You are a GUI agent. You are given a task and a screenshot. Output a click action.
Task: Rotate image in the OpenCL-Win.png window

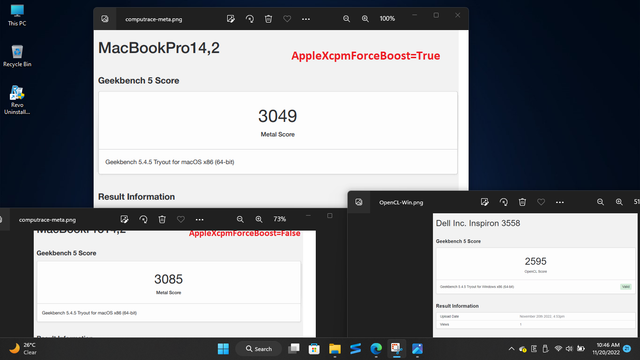(503, 202)
